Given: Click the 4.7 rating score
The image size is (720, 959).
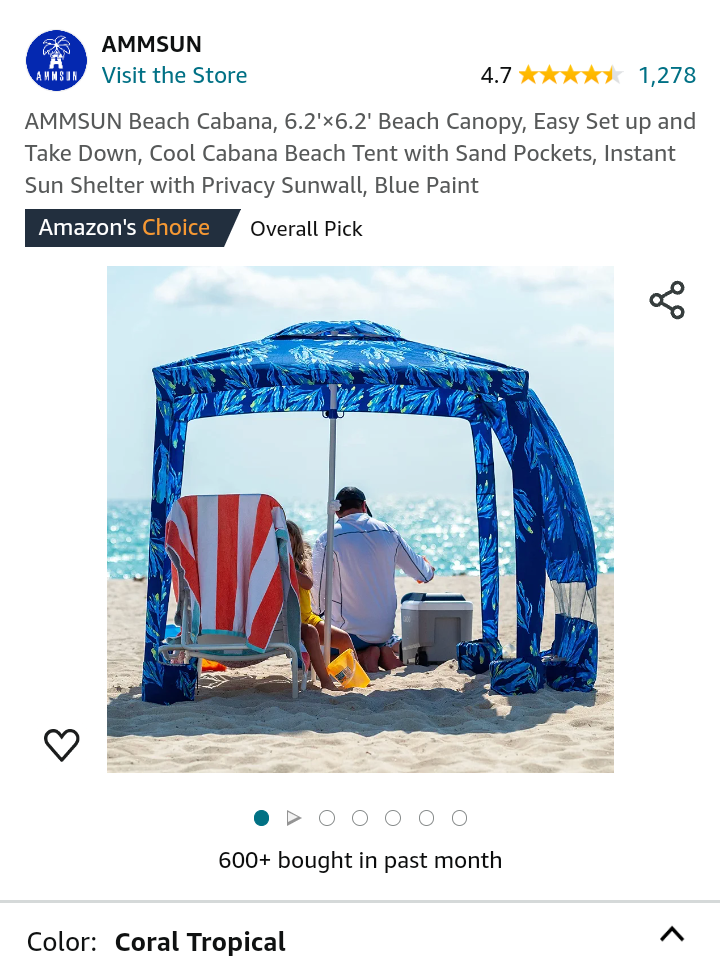Looking at the screenshot, I should click(x=496, y=75).
